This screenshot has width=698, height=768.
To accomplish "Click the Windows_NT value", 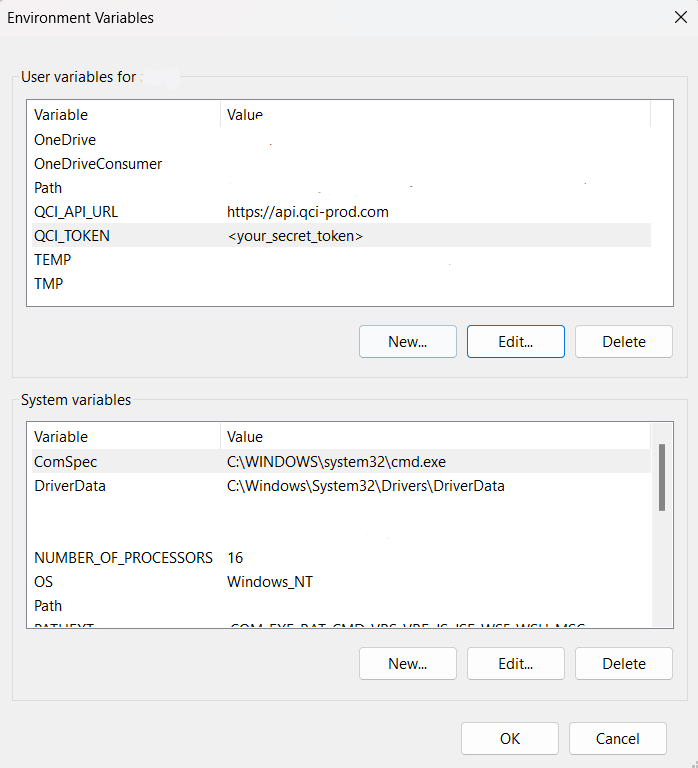I will point(270,582).
